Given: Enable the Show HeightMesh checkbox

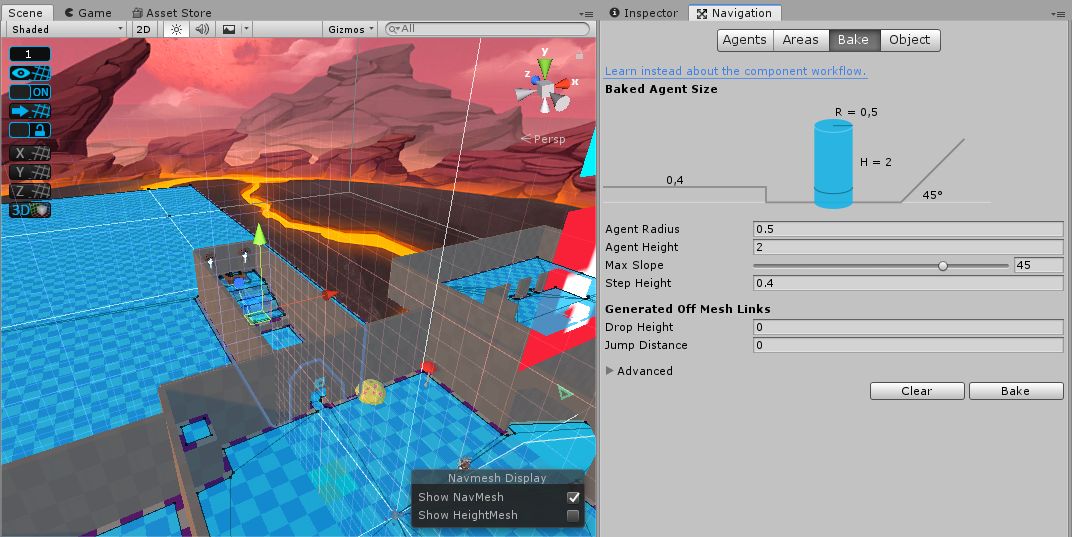Looking at the screenshot, I should [573, 515].
